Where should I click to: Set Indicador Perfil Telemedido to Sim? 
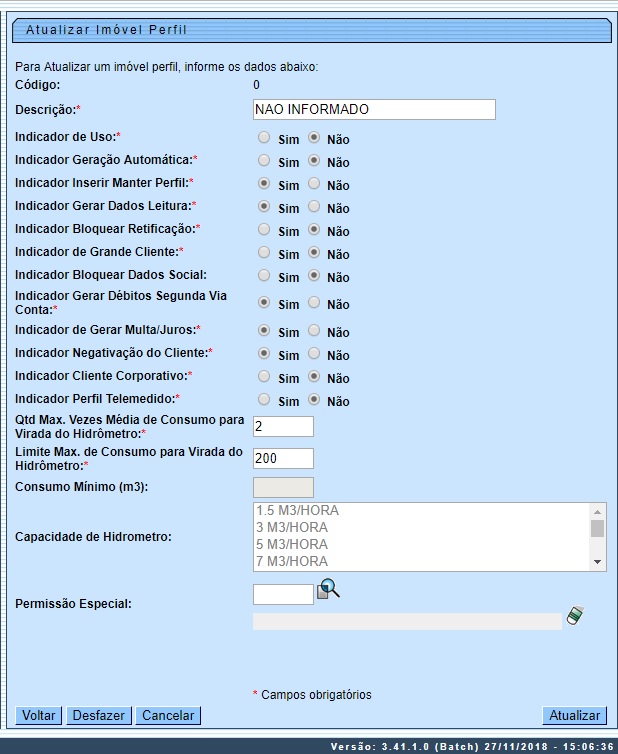(x=264, y=399)
